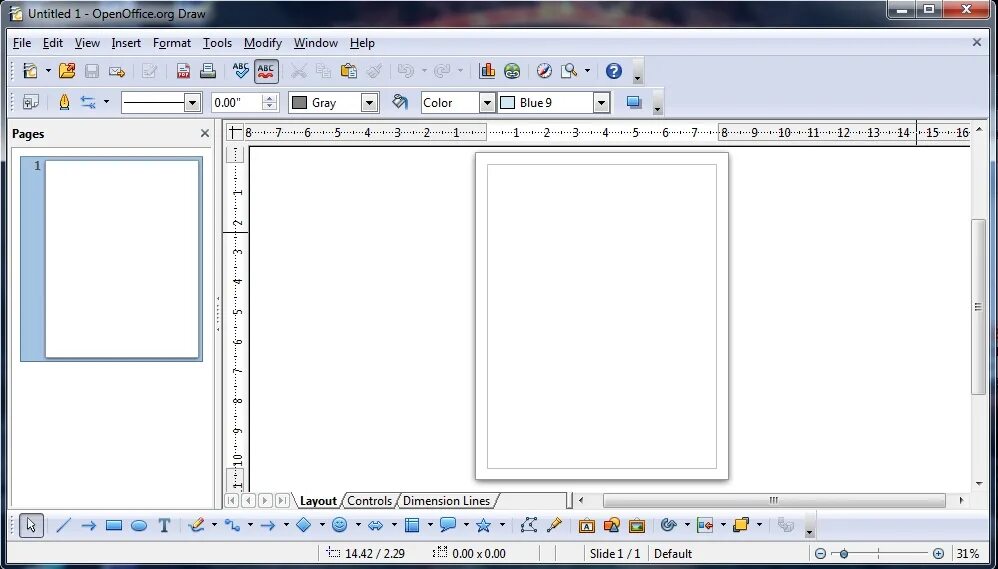Open the File menu
Screen dimensions: 998x569
22,43
